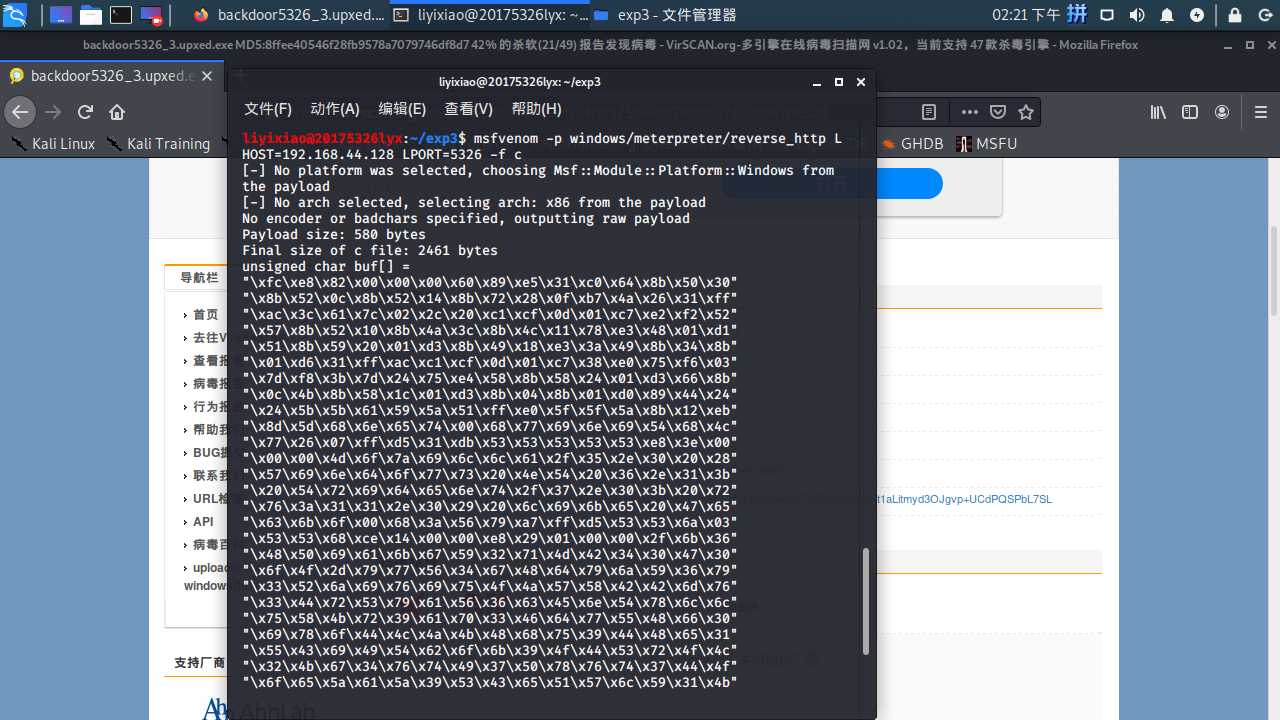This screenshot has height=720, width=1280.
Task: Click the 'unsigned char buf[] =' line
Action: [x=326, y=266]
